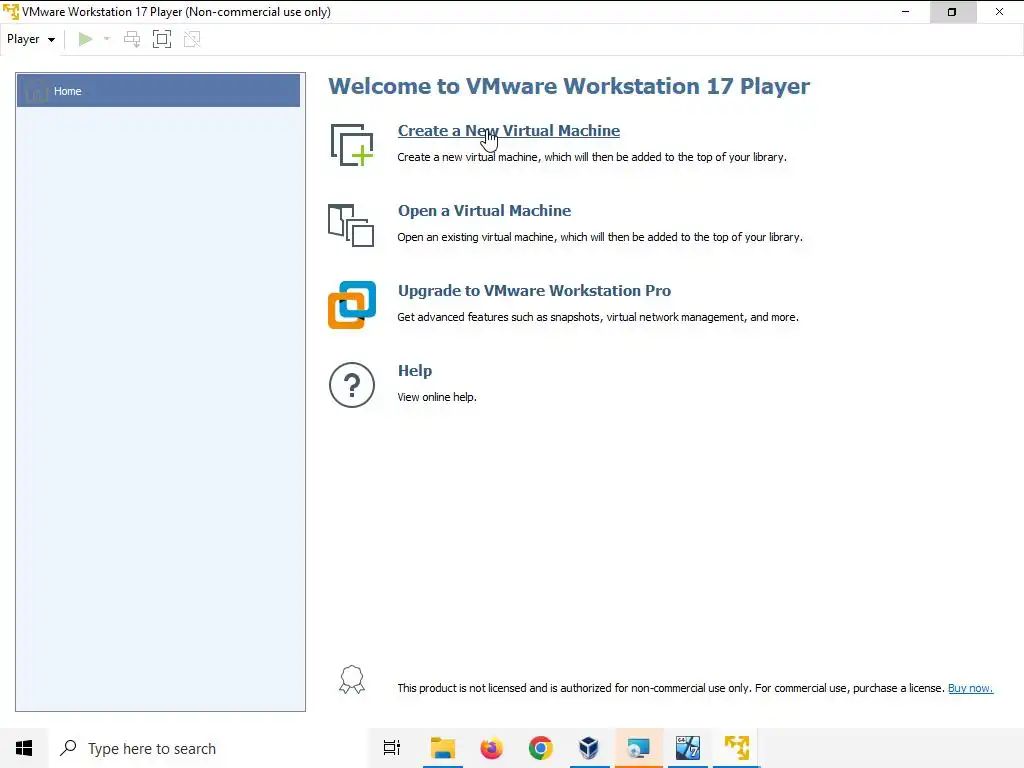
Task: Click Upgrade to VMware Workstation Pro link
Action: pyautogui.click(x=534, y=291)
